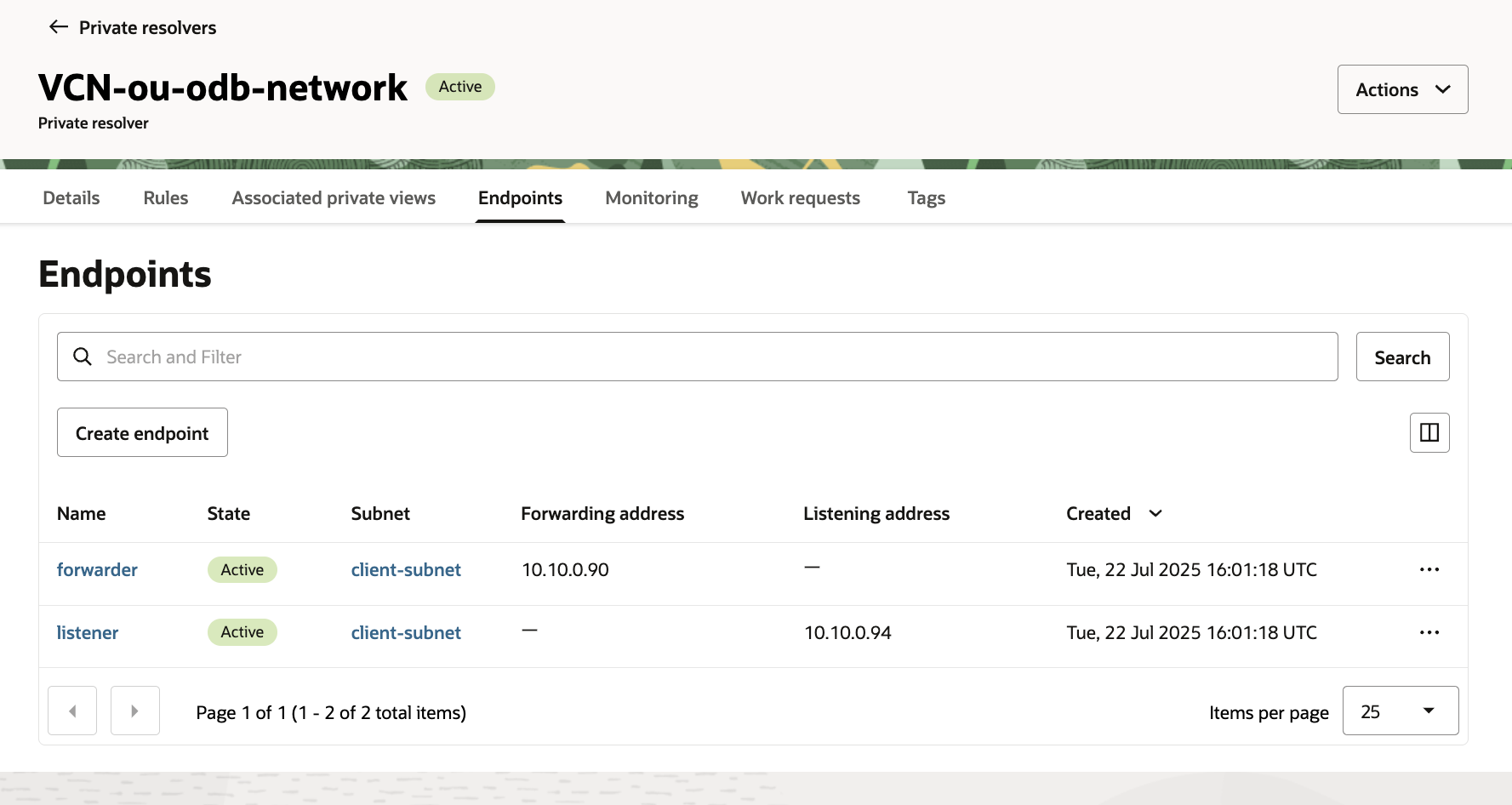Open the Items per page dropdown

coord(1400,711)
